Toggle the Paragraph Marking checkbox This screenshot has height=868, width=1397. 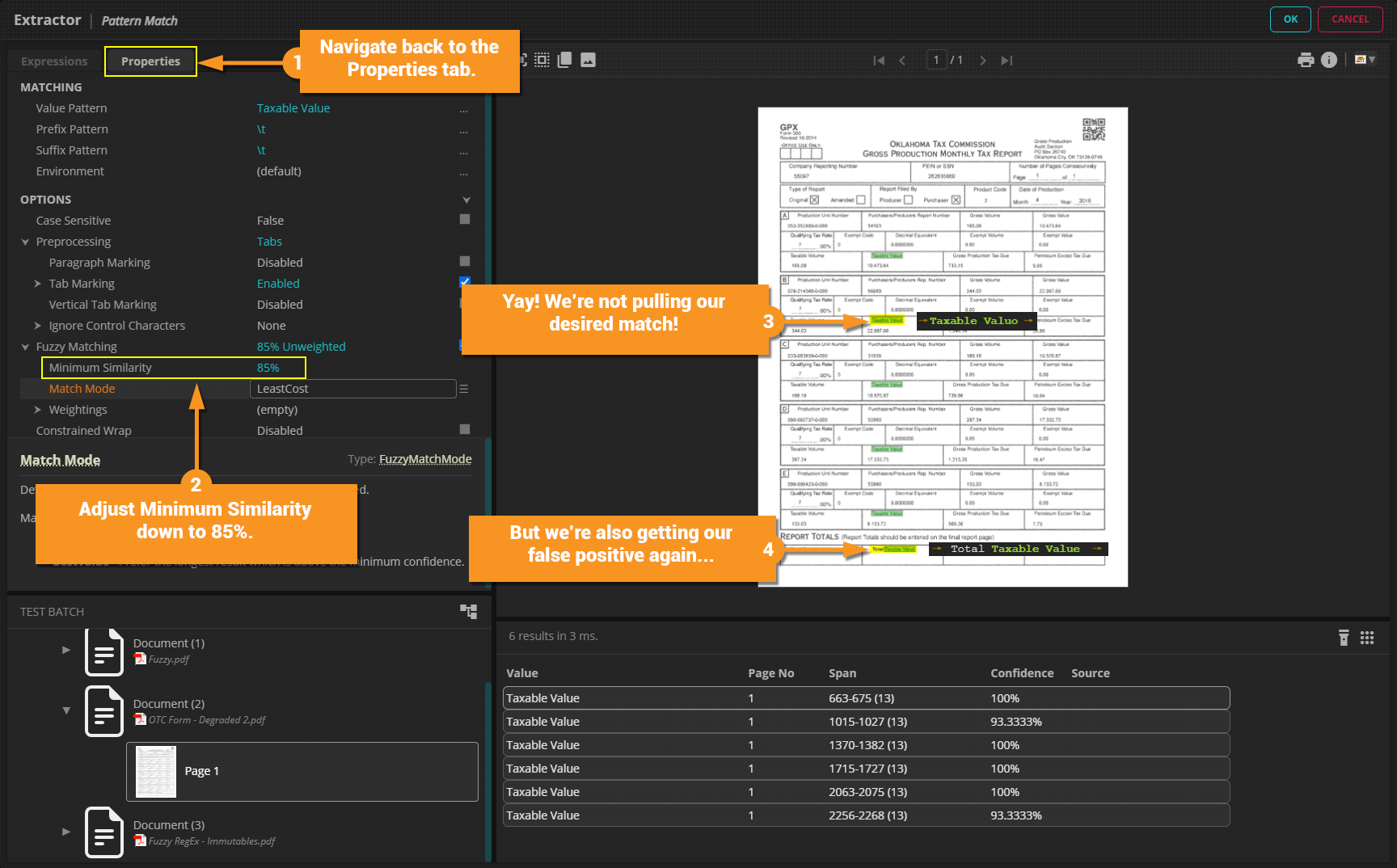(465, 261)
